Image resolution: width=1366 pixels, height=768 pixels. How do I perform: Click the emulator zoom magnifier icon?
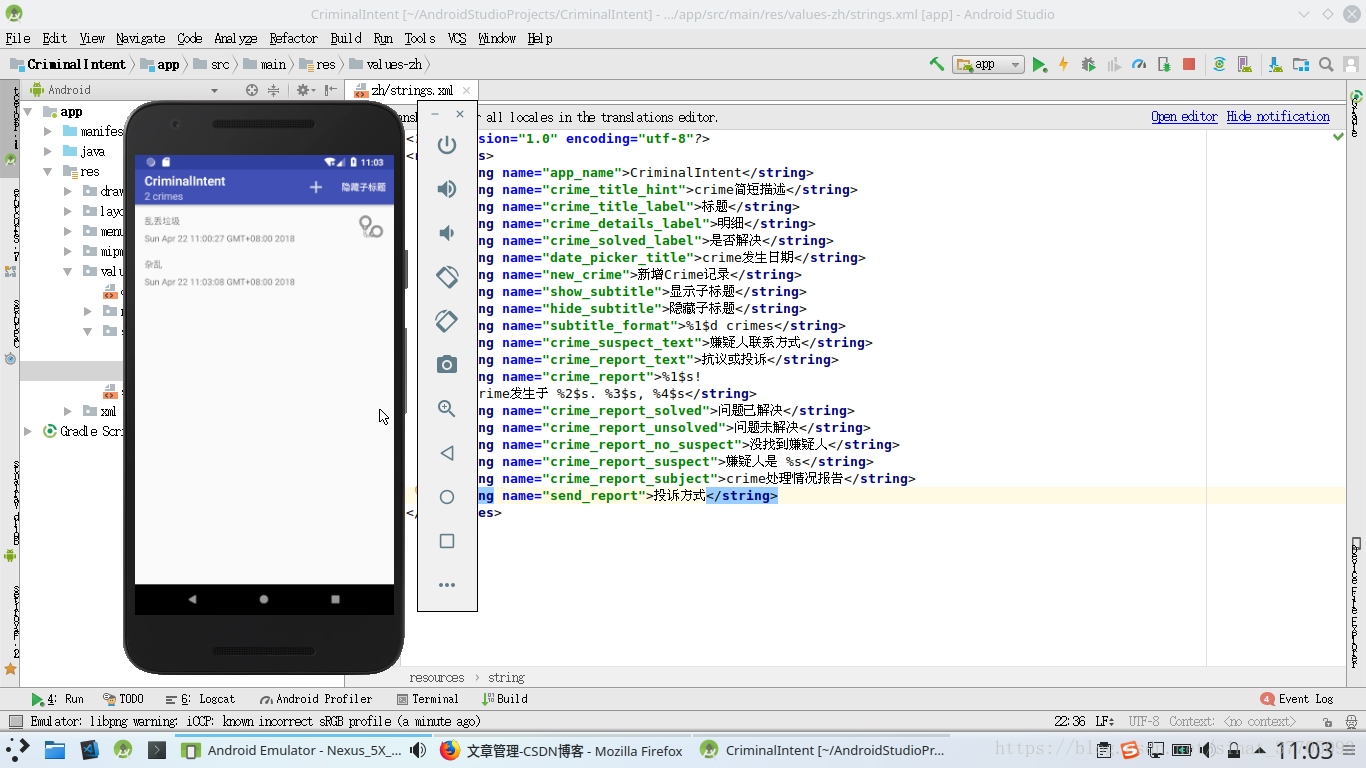[x=447, y=409]
